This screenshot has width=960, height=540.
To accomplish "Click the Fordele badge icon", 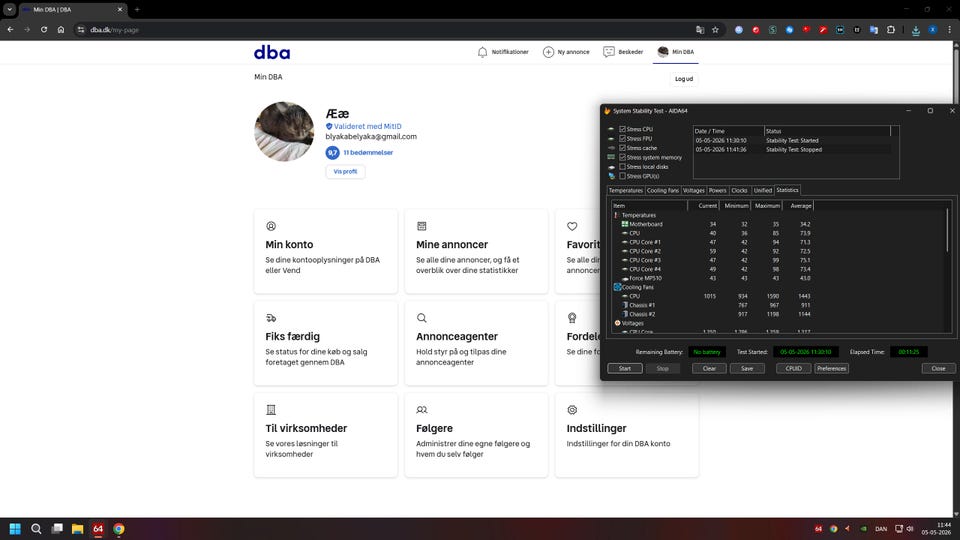I will pos(572,318).
